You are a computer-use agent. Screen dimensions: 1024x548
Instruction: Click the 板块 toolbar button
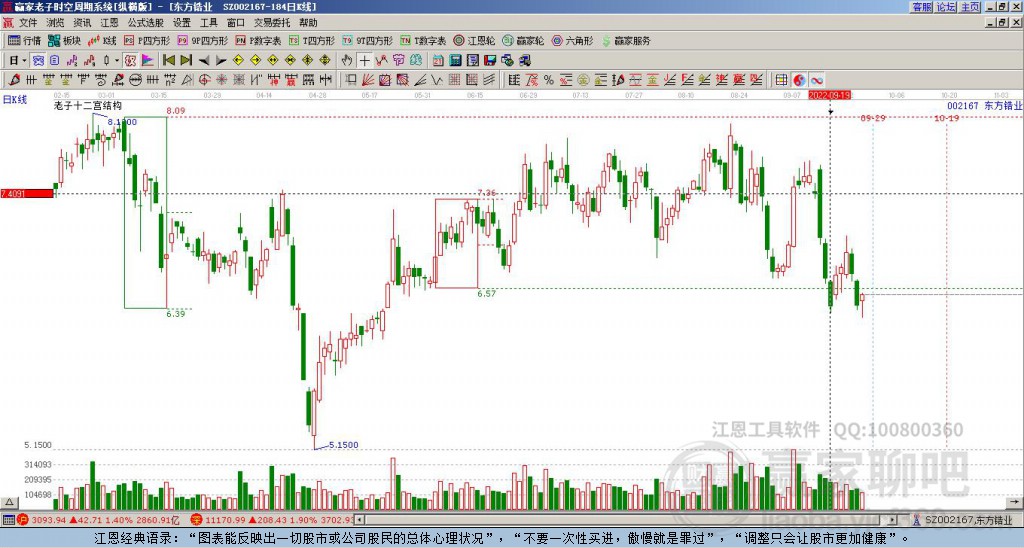(65, 40)
